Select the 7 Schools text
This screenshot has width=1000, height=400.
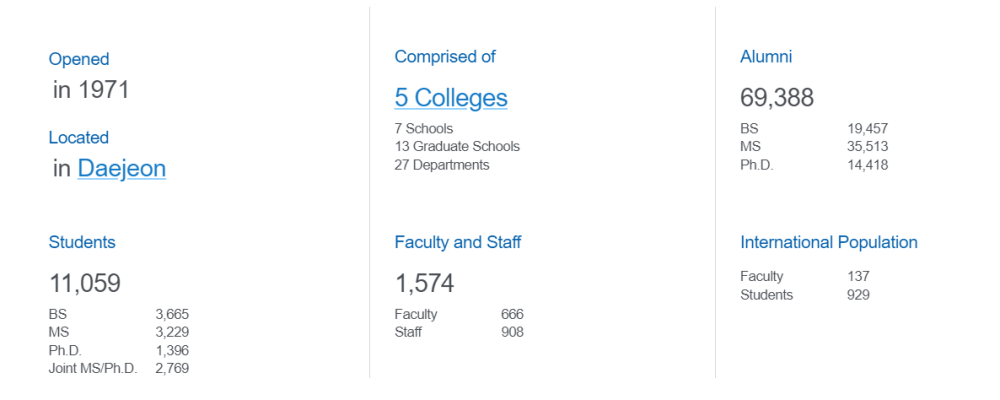point(424,129)
